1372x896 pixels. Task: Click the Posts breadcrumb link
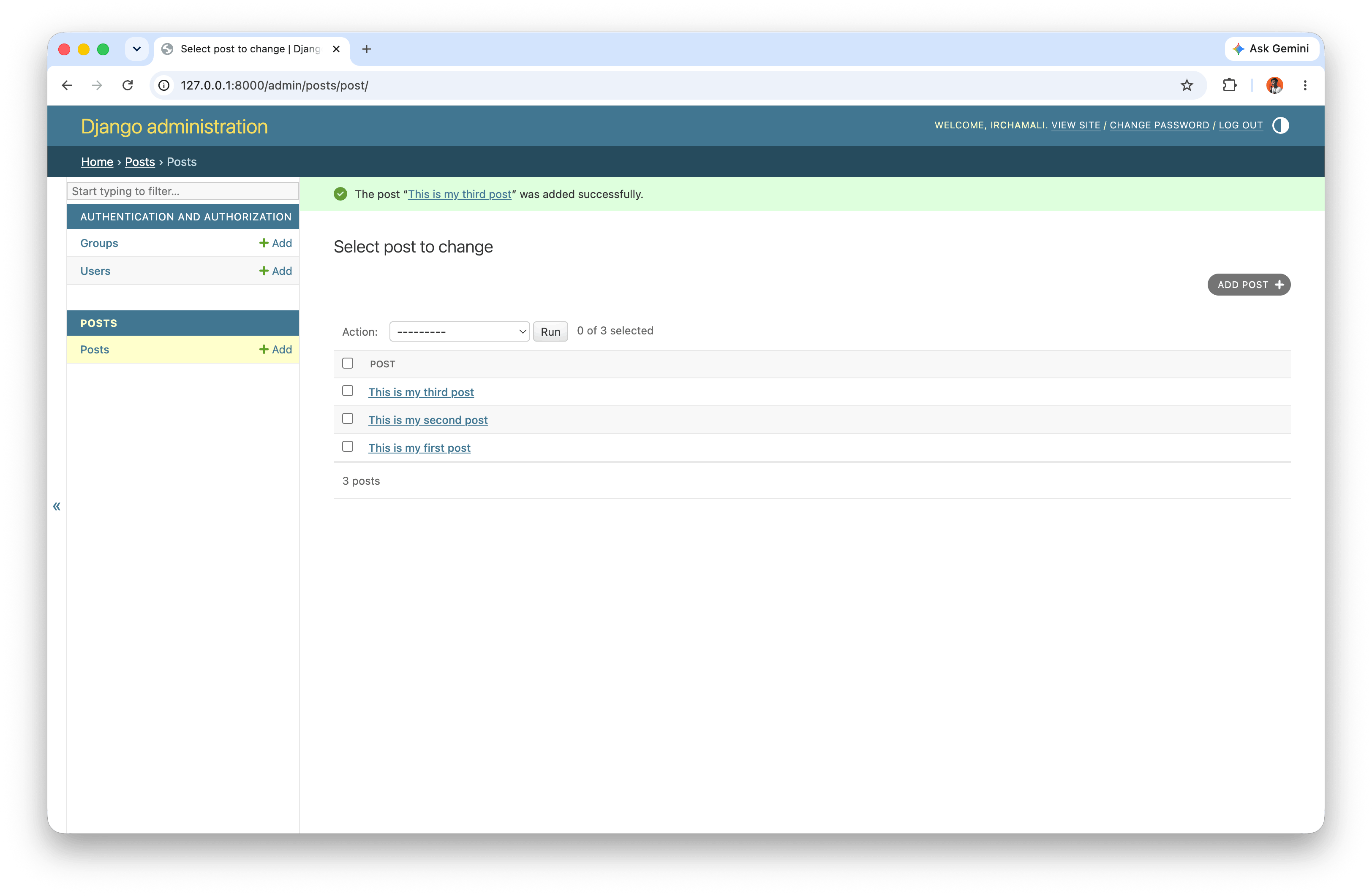(x=140, y=162)
